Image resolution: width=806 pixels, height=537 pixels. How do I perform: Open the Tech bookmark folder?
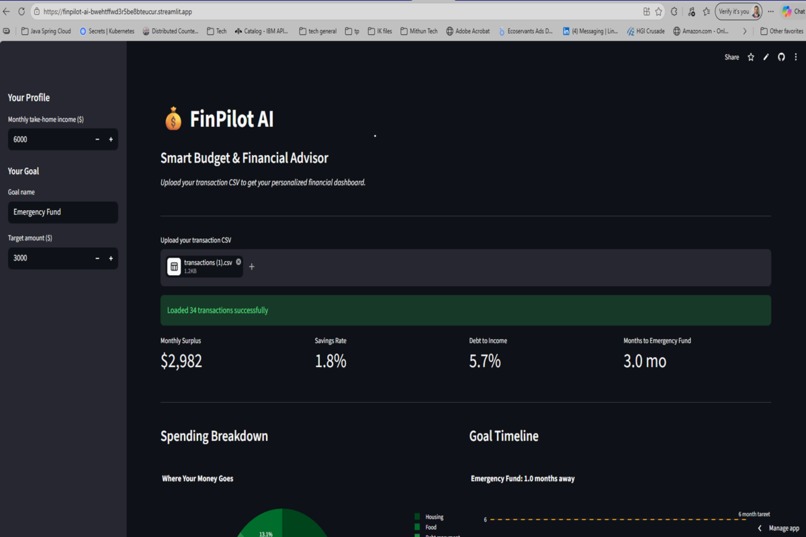point(216,31)
